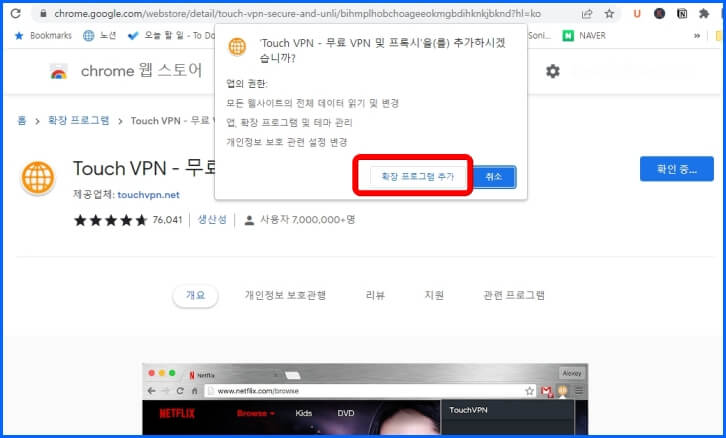Select the 관련 프로그램 tab

514,295
